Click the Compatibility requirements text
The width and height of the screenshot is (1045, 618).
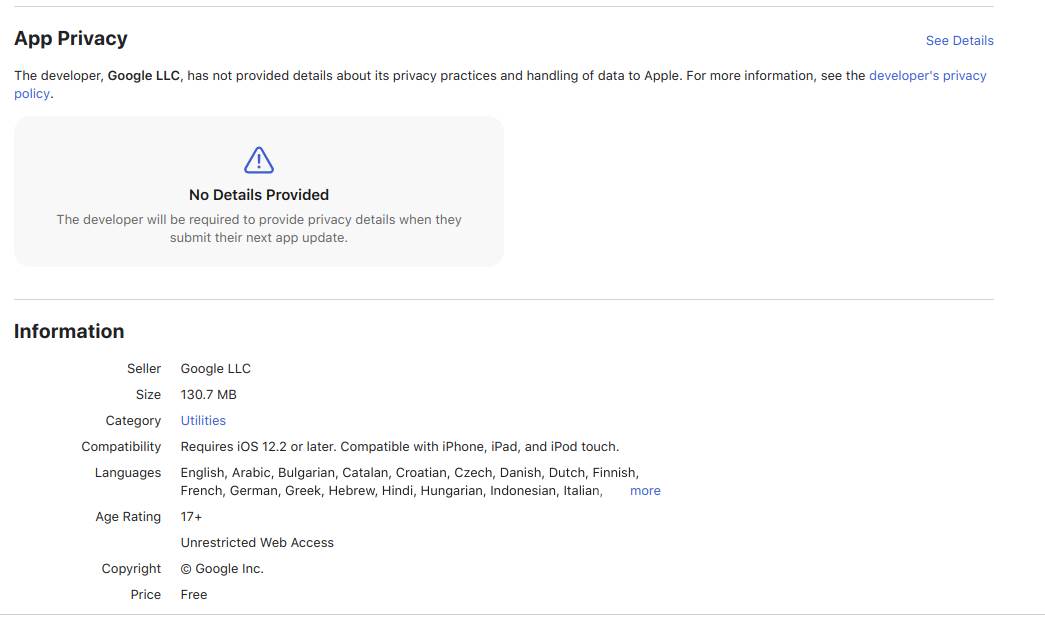(x=399, y=446)
